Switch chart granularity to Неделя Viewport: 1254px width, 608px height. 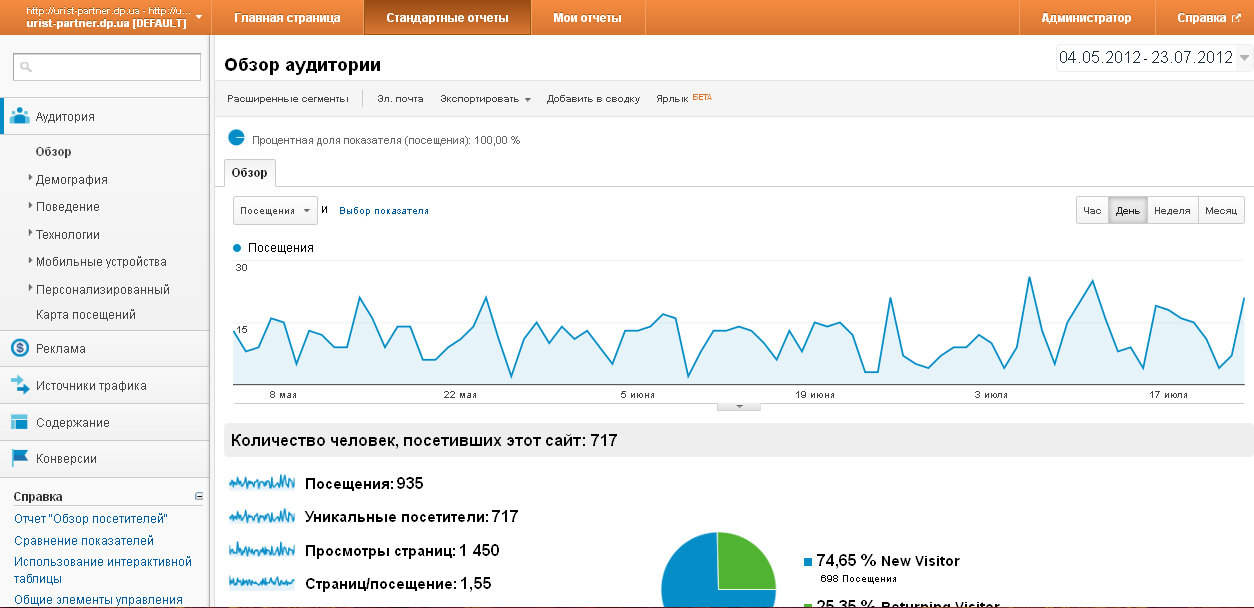click(x=1172, y=210)
